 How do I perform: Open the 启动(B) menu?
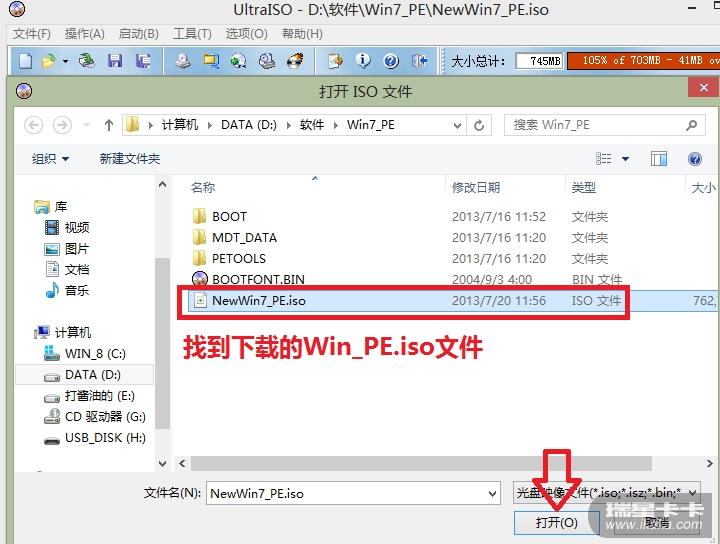(x=138, y=34)
